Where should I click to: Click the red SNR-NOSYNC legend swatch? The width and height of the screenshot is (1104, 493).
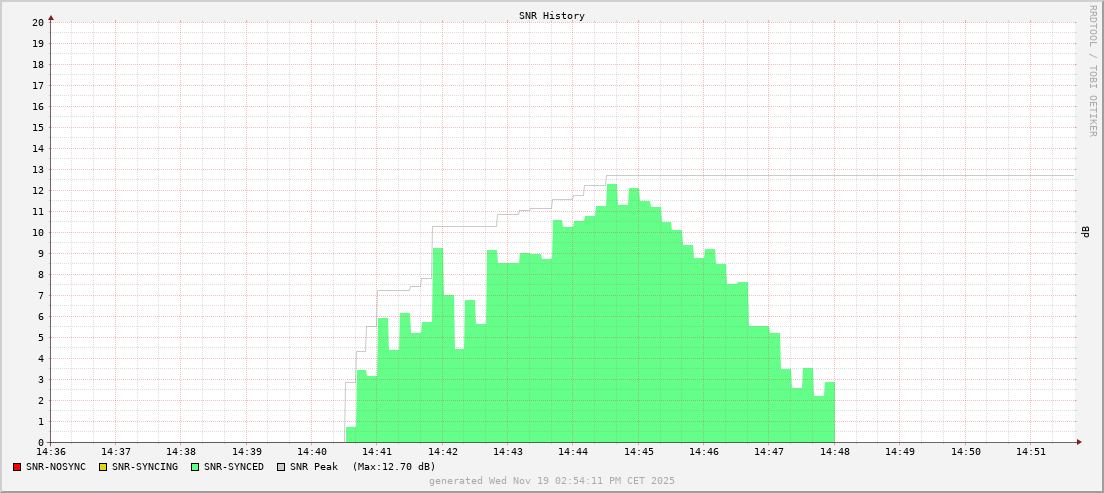point(17,467)
